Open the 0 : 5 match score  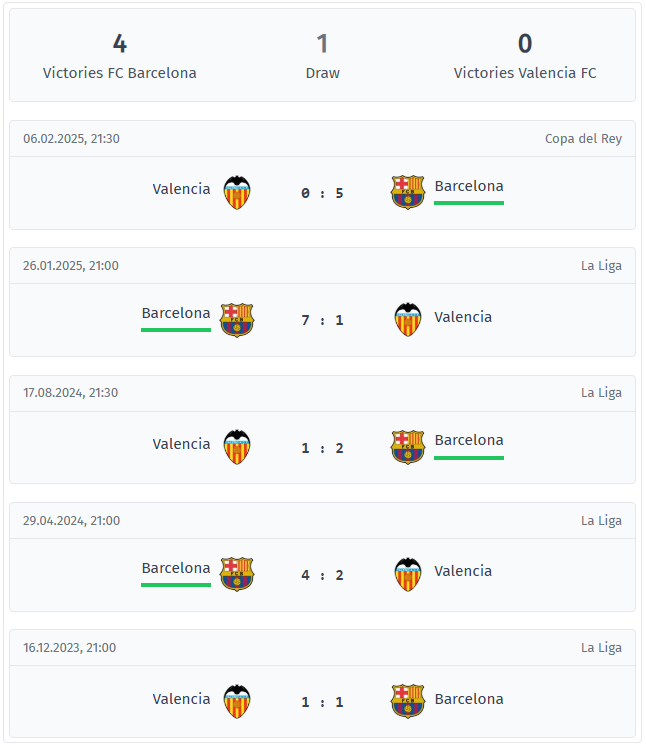point(322,193)
